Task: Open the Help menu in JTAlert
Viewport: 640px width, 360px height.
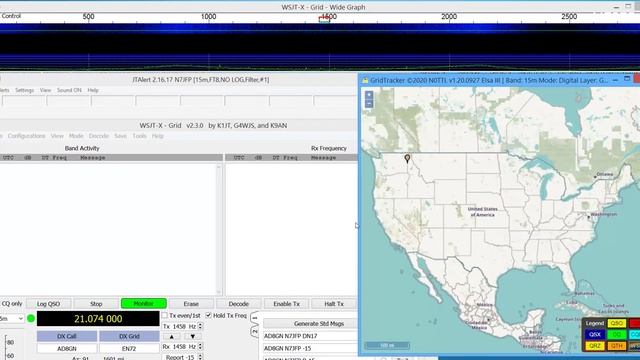Action: 93,90
